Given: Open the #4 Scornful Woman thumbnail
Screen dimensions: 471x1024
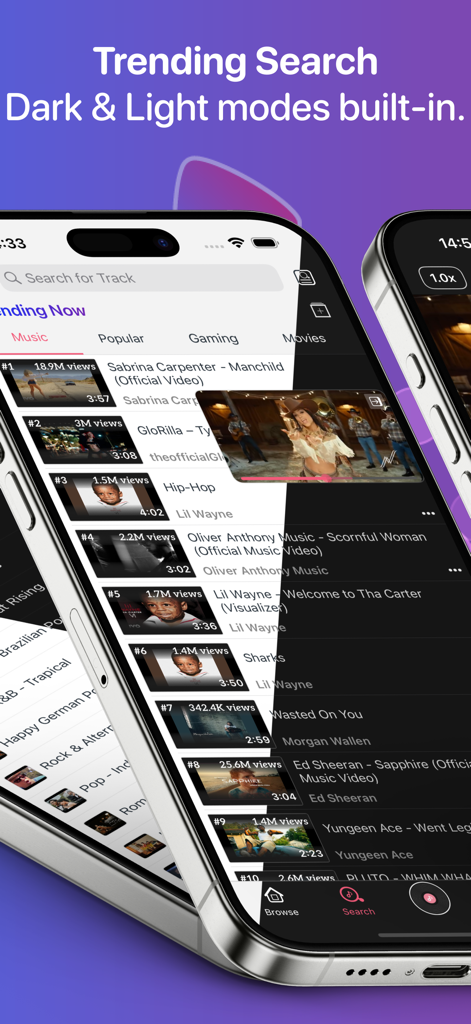Looking at the screenshot, I should click(x=136, y=553).
